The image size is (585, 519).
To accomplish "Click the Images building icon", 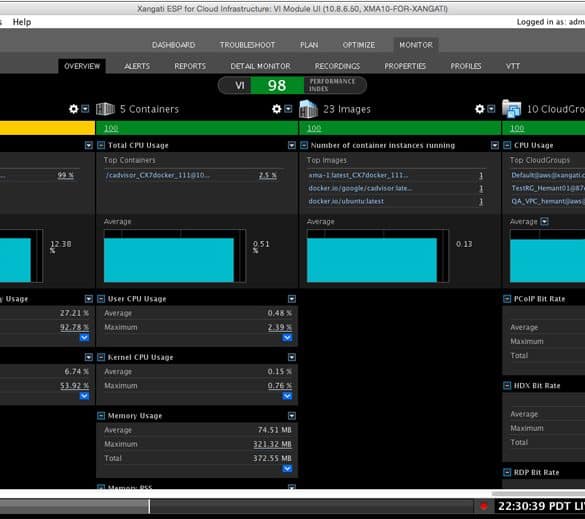I will [309, 109].
